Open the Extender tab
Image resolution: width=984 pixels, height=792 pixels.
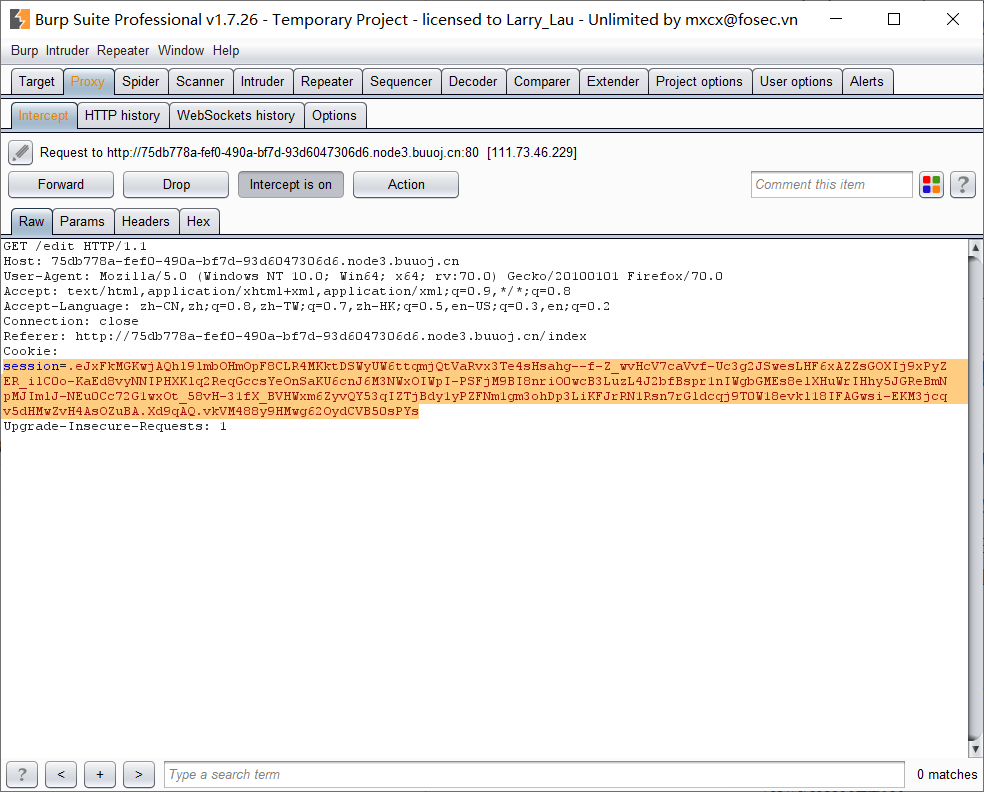point(613,82)
